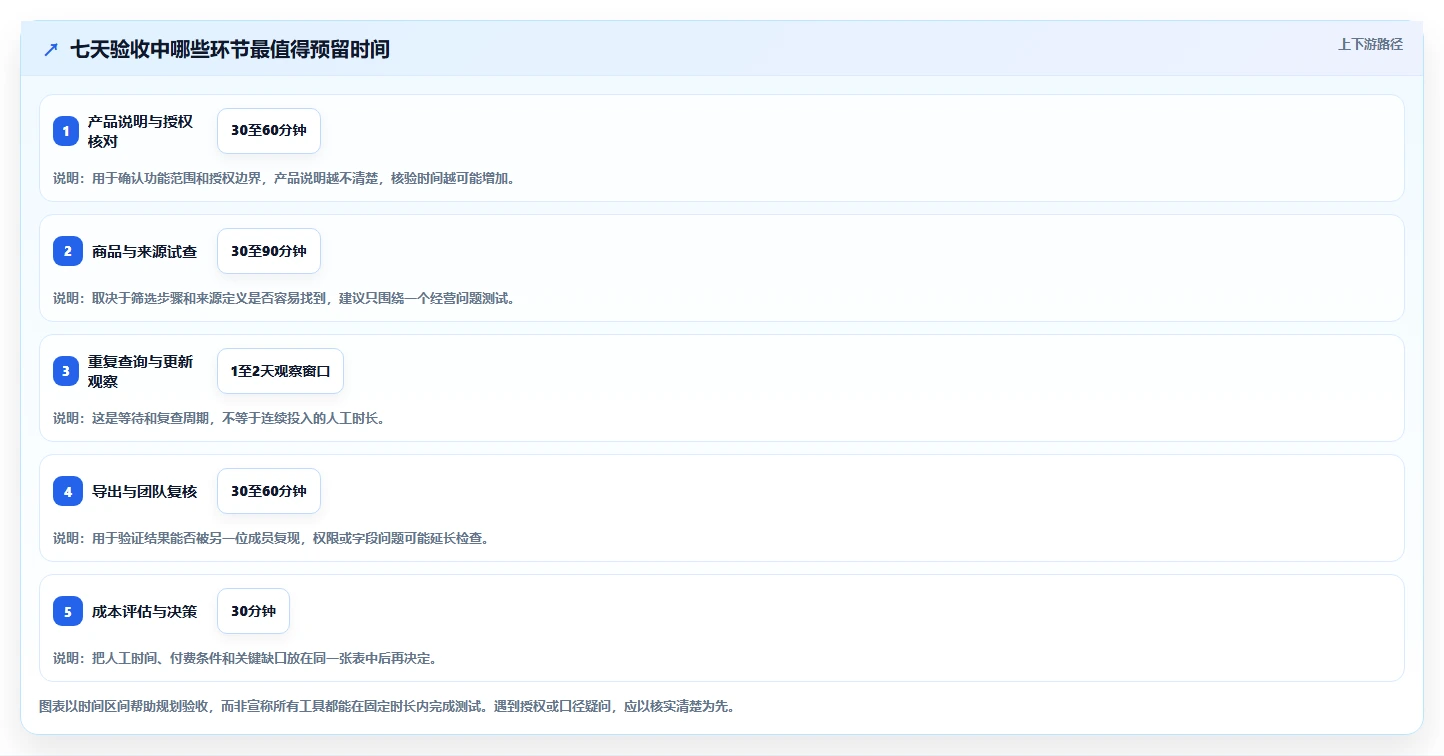Click the 30至60分钟 chip for 产品说明与授权核对
Image resolution: width=1444 pixels, height=756 pixels.
click(269, 131)
